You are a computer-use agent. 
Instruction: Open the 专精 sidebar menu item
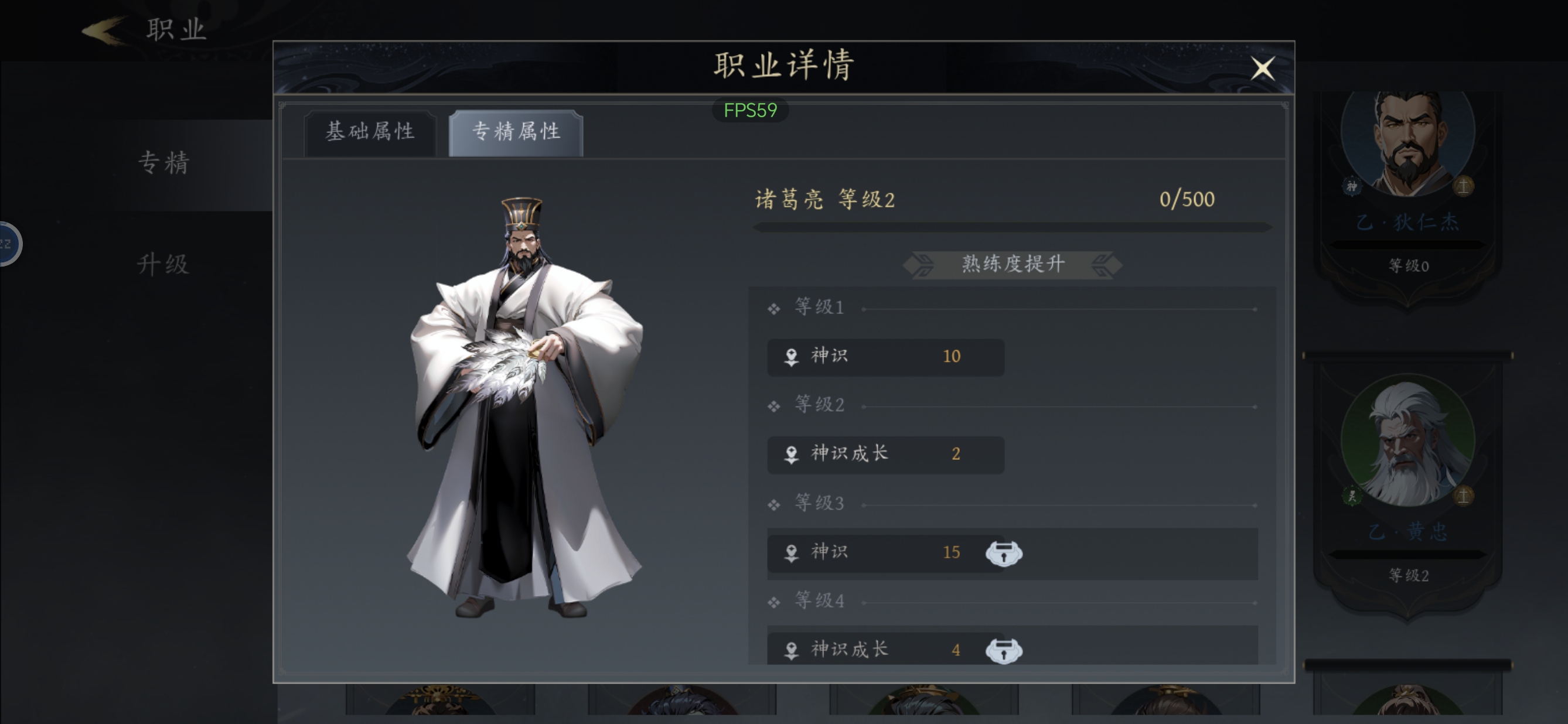click(x=163, y=163)
